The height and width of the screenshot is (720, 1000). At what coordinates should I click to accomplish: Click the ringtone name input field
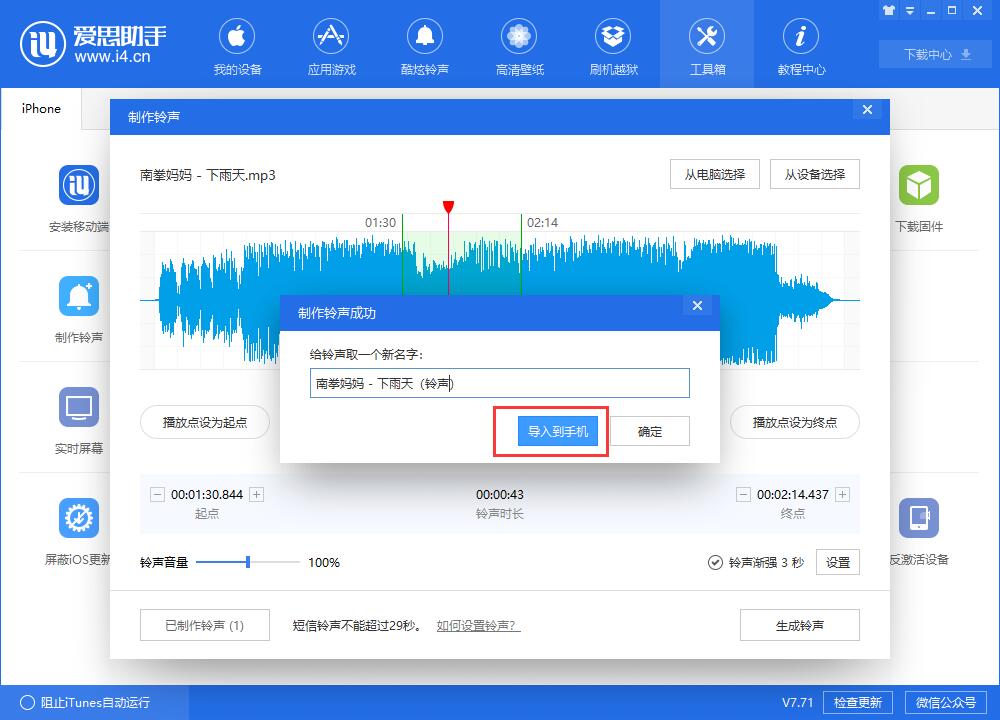click(x=499, y=383)
